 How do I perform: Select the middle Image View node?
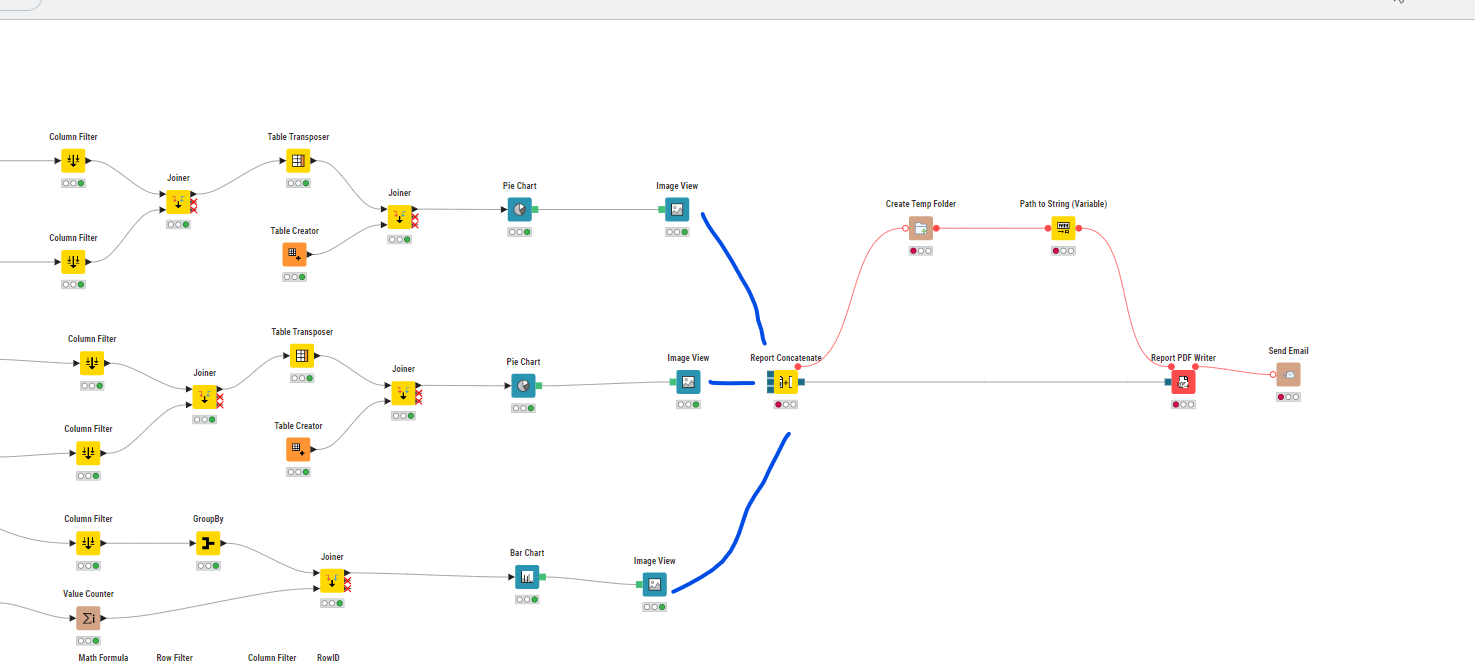point(686,381)
